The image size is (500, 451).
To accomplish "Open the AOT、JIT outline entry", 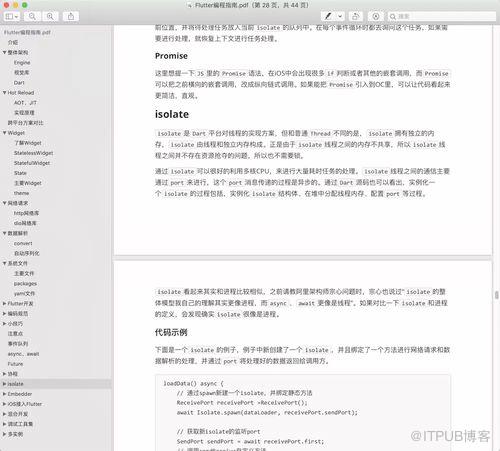I will pyautogui.click(x=25, y=103).
